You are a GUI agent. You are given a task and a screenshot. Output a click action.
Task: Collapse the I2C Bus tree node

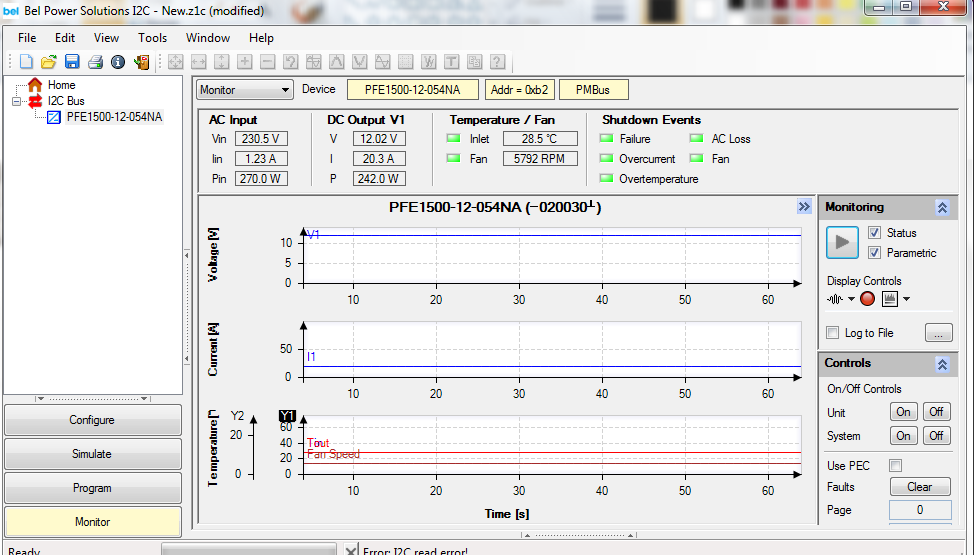17,101
